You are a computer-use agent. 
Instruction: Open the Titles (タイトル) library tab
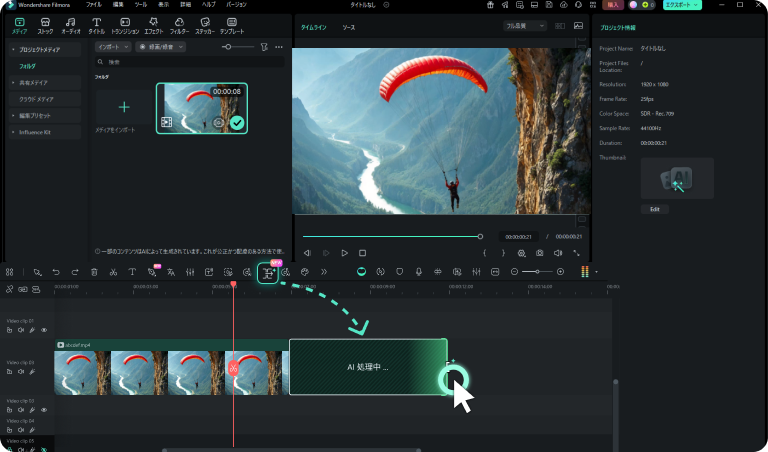96,25
